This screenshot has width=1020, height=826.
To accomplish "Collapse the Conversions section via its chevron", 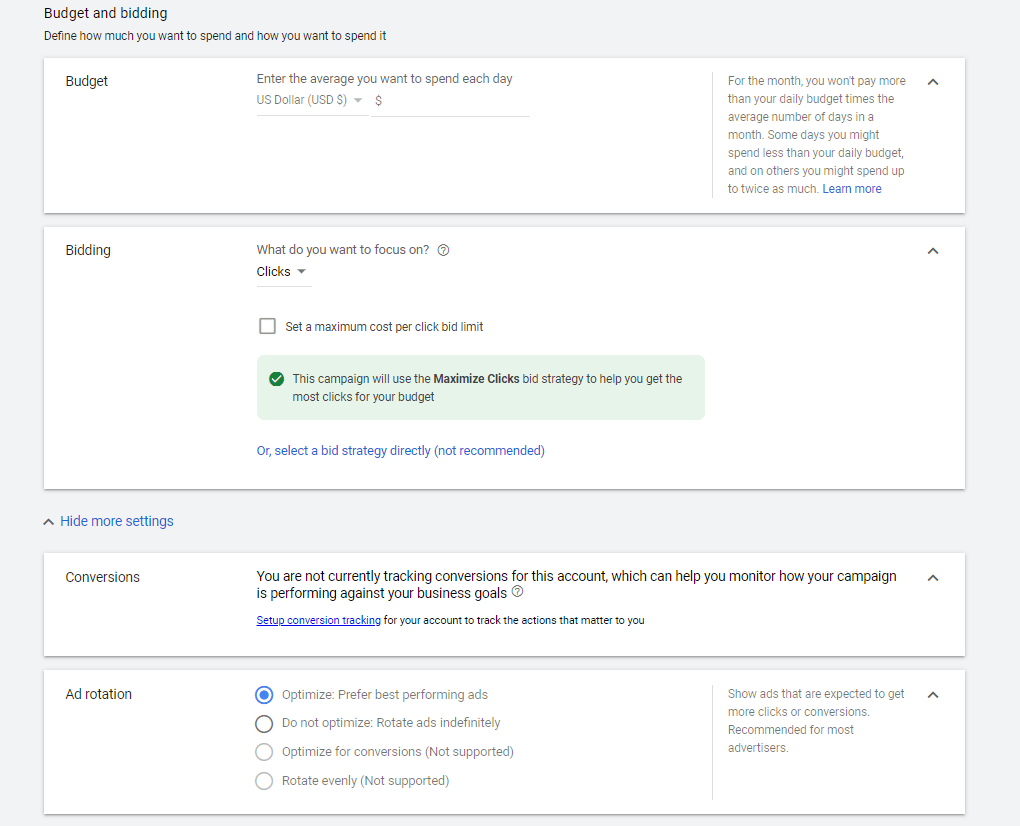I will point(933,577).
